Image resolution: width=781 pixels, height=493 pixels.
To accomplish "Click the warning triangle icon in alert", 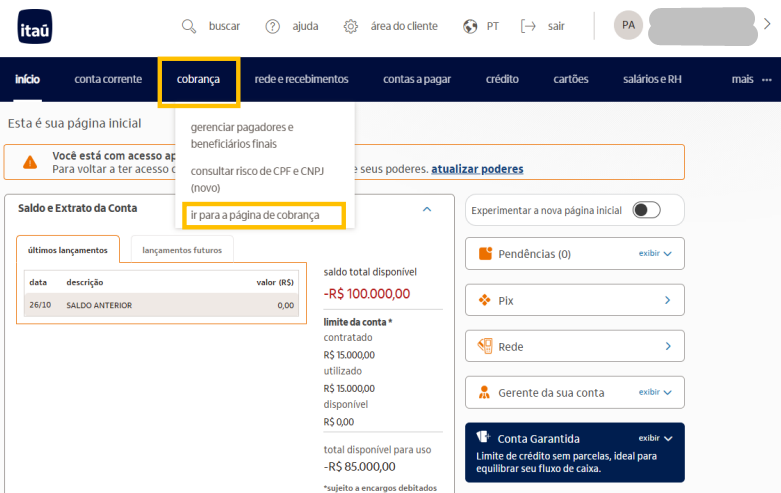I will (x=30, y=162).
